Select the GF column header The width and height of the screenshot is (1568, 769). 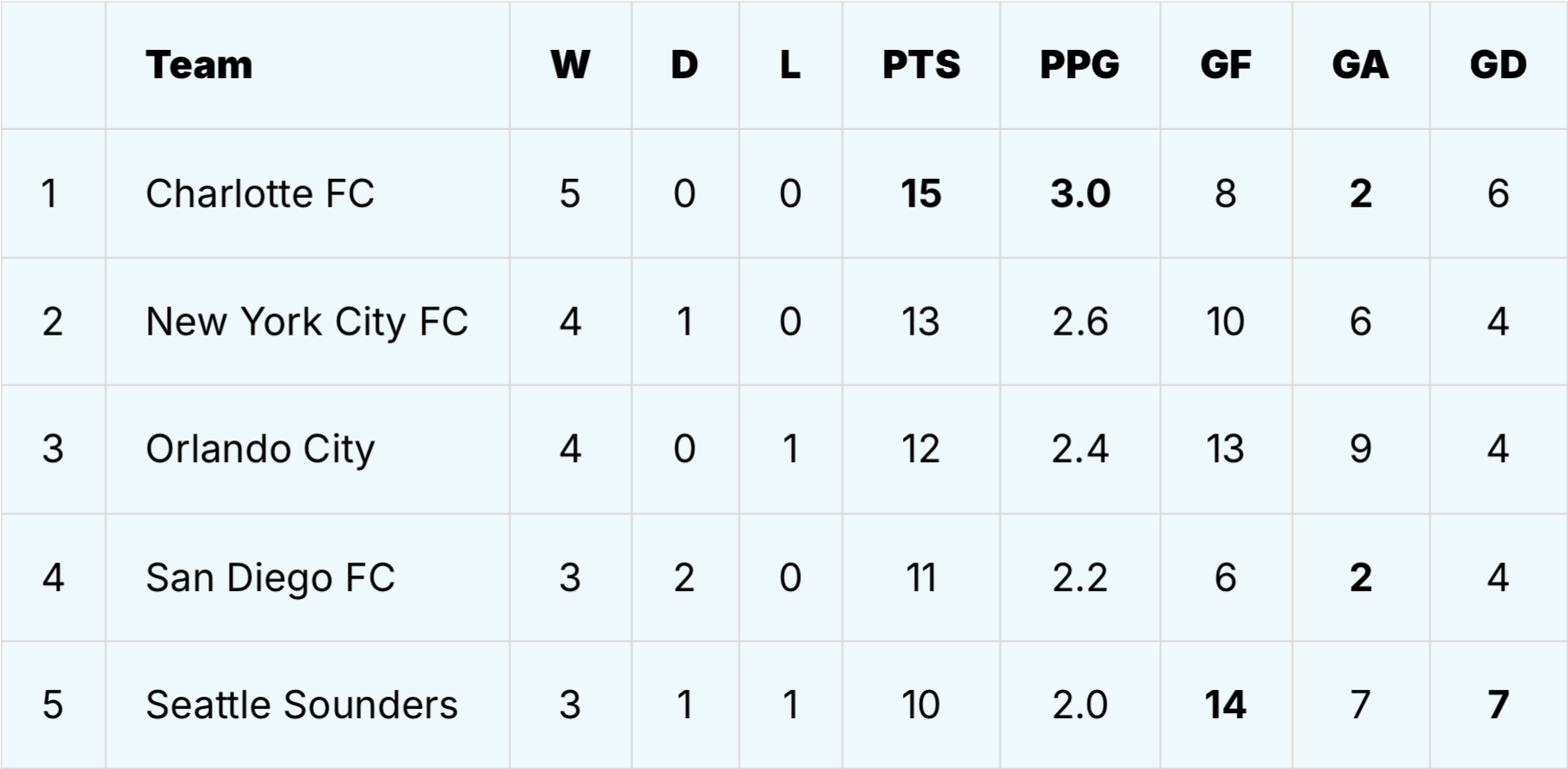(1225, 65)
